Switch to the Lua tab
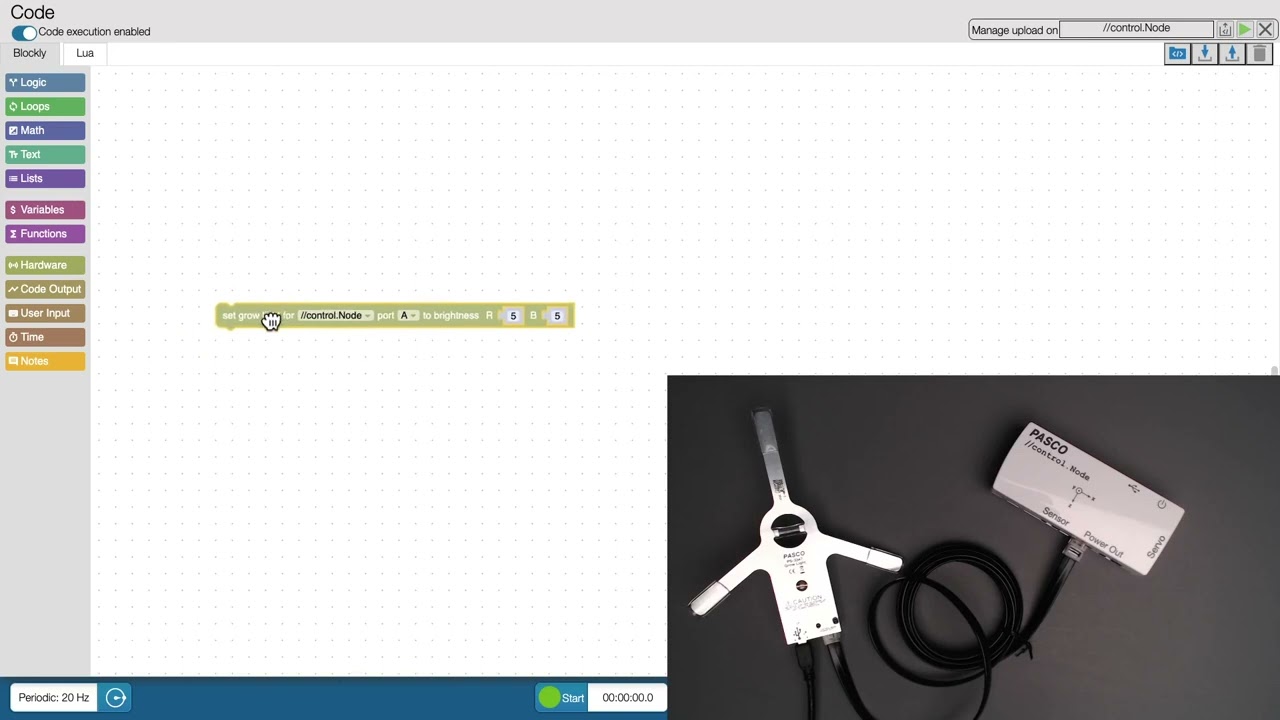 click(x=85, y=53)
